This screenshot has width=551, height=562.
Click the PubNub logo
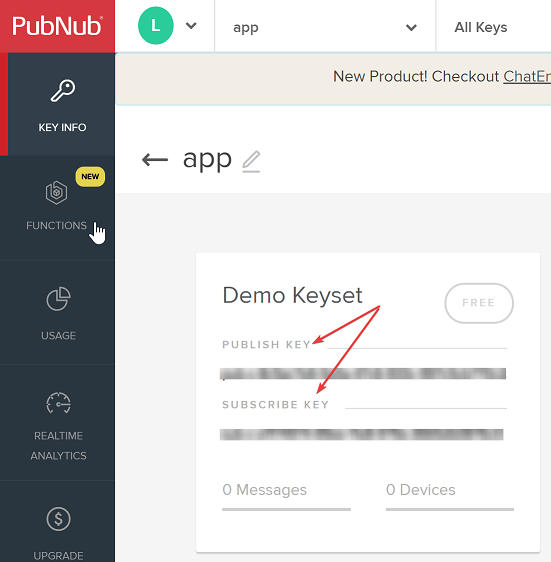point(57,26)
